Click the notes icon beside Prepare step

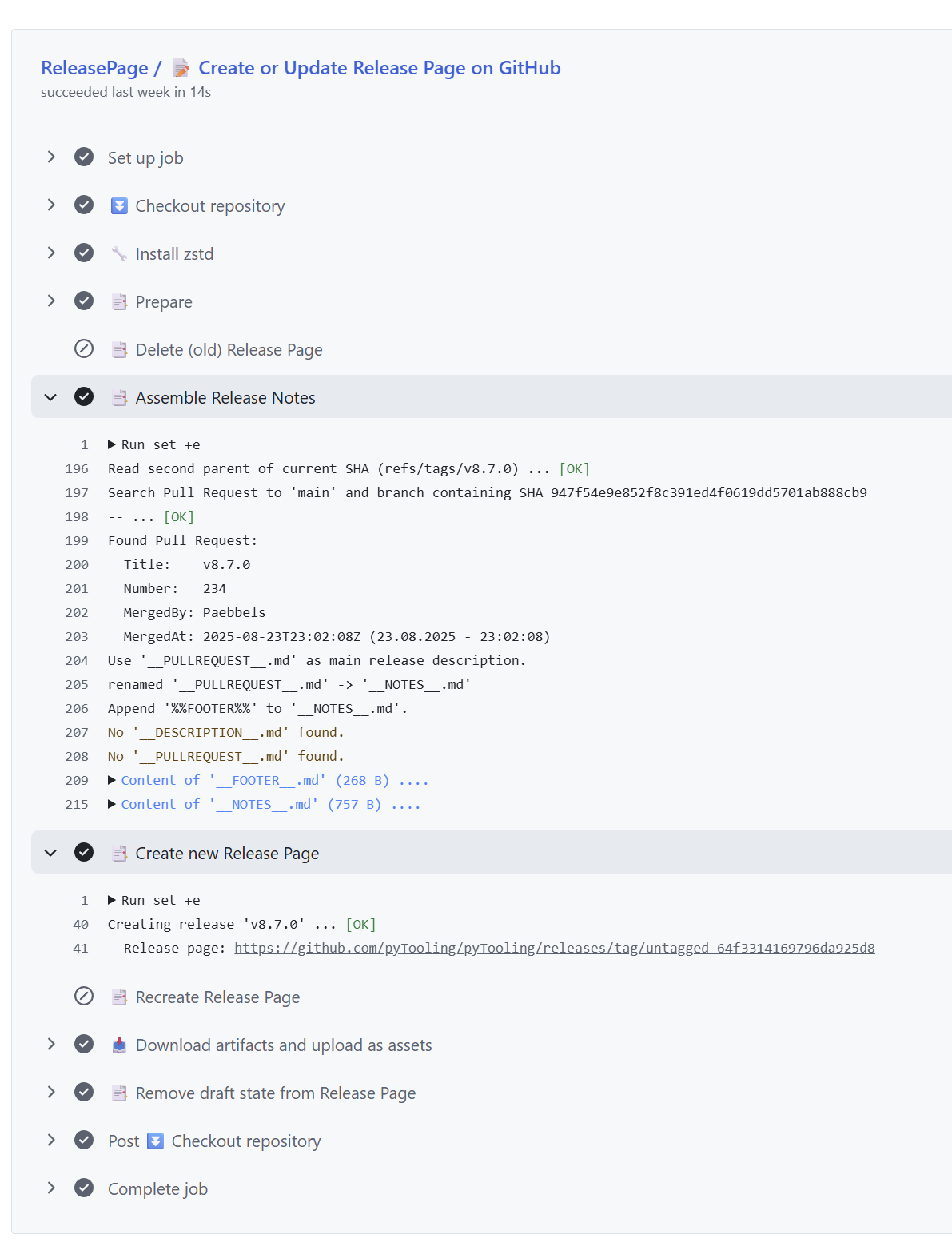tap(119, 302)
